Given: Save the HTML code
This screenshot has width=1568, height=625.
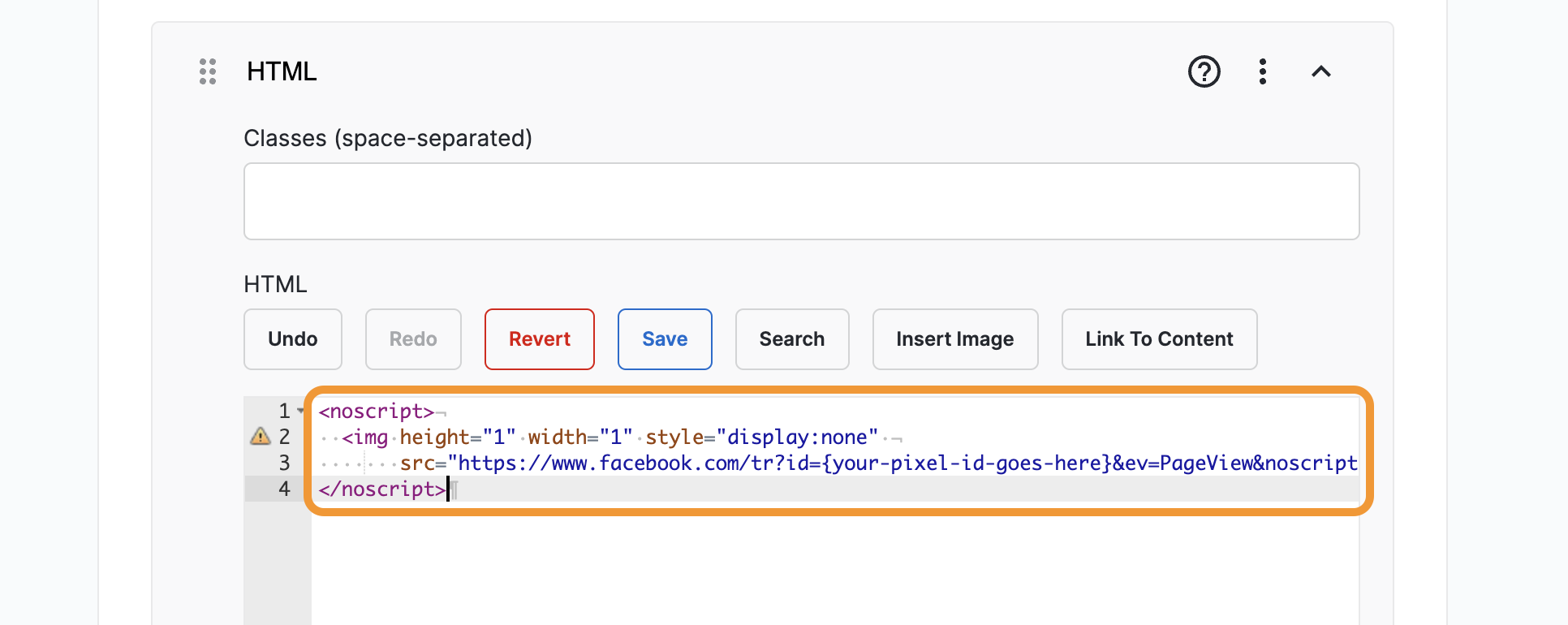Looking at the screenshot, I should (665, 339).
